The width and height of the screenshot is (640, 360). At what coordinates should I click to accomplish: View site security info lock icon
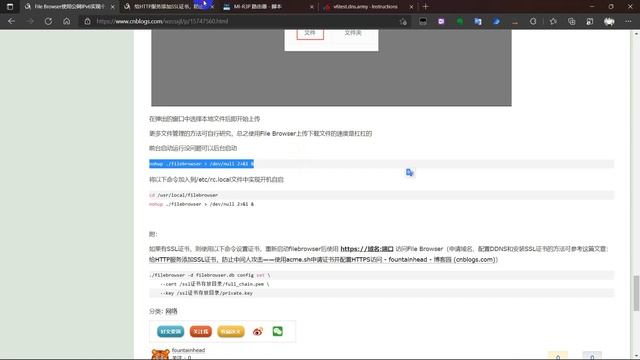[87, 21]
